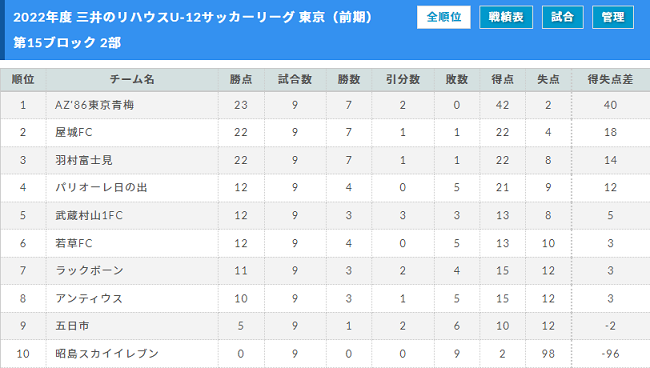Open the 全順位 tab
650x368 pixels.
(444, 17)
